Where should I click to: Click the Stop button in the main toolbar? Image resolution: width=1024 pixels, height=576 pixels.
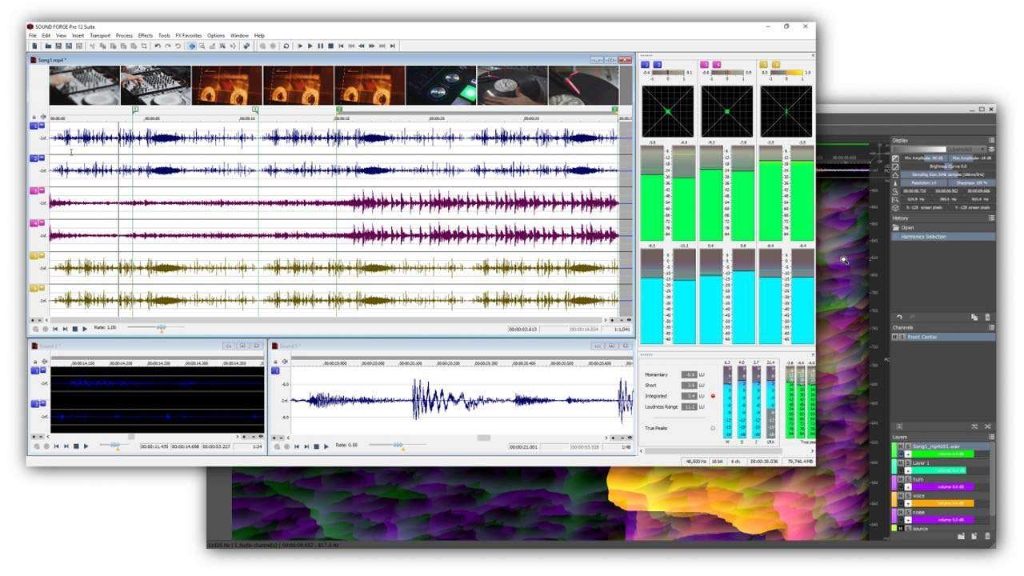(330, 46)
